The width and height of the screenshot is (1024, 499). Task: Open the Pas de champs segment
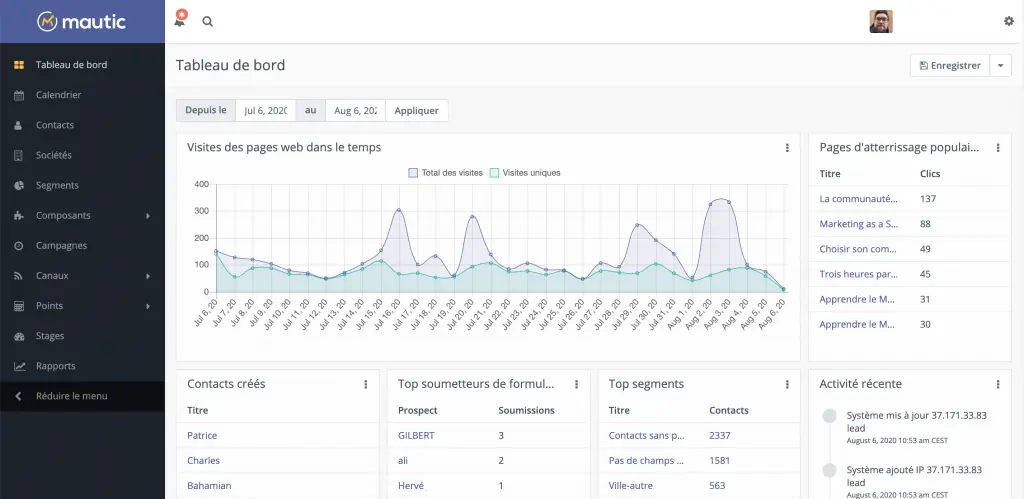pyautogui.click(x=647, y=460)
